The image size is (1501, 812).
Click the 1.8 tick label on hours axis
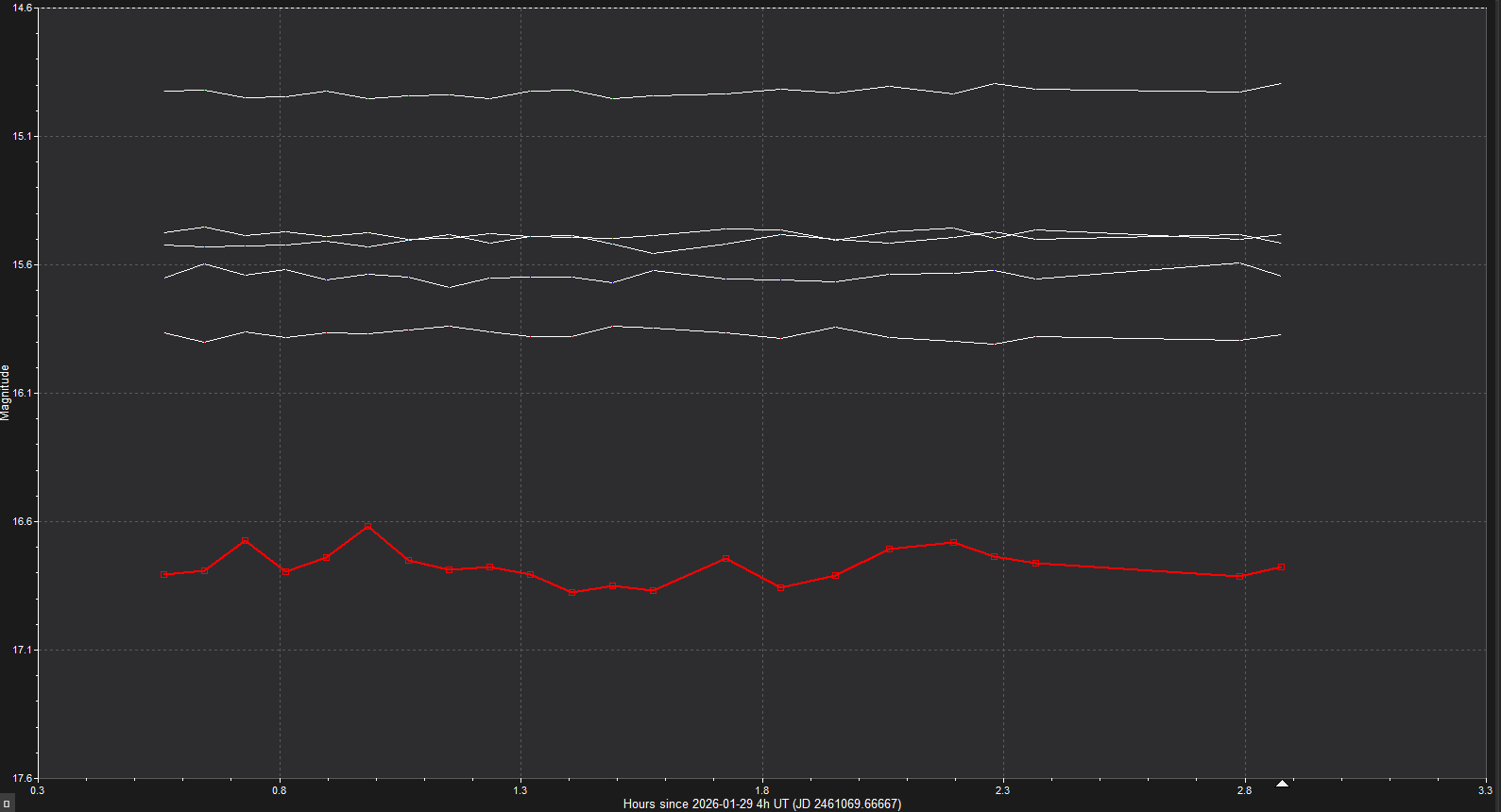(x=761, y=790)
